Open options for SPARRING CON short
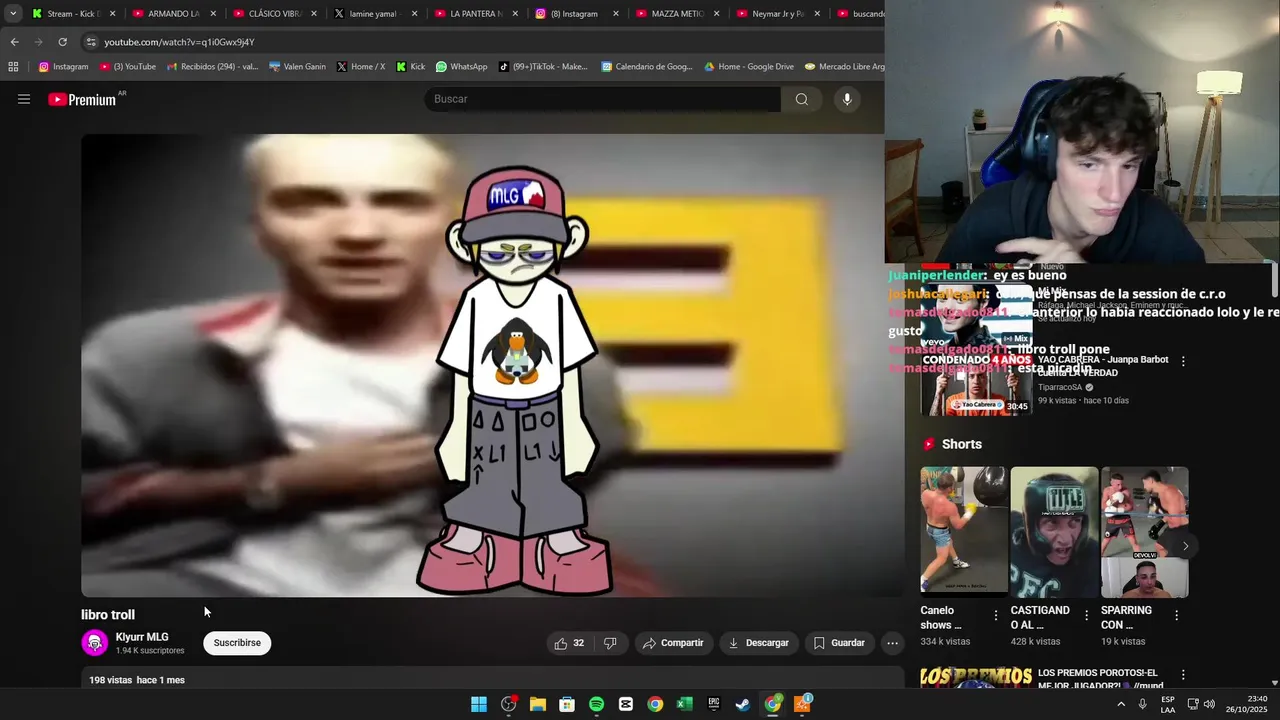 (x=1176, y=616)
